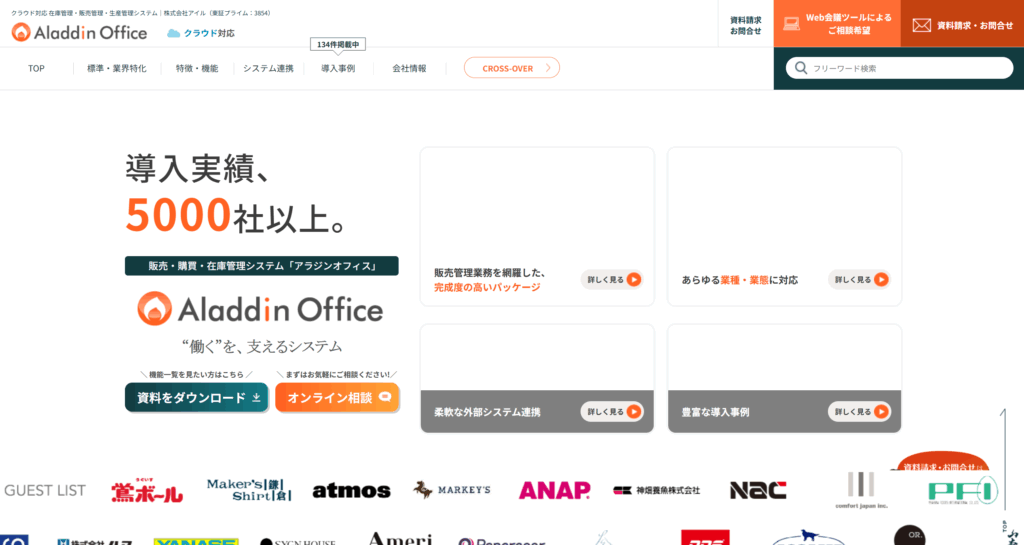Click 詳しく見る on 柔軟な外部システム連携 card

click(x=612, y=412)
